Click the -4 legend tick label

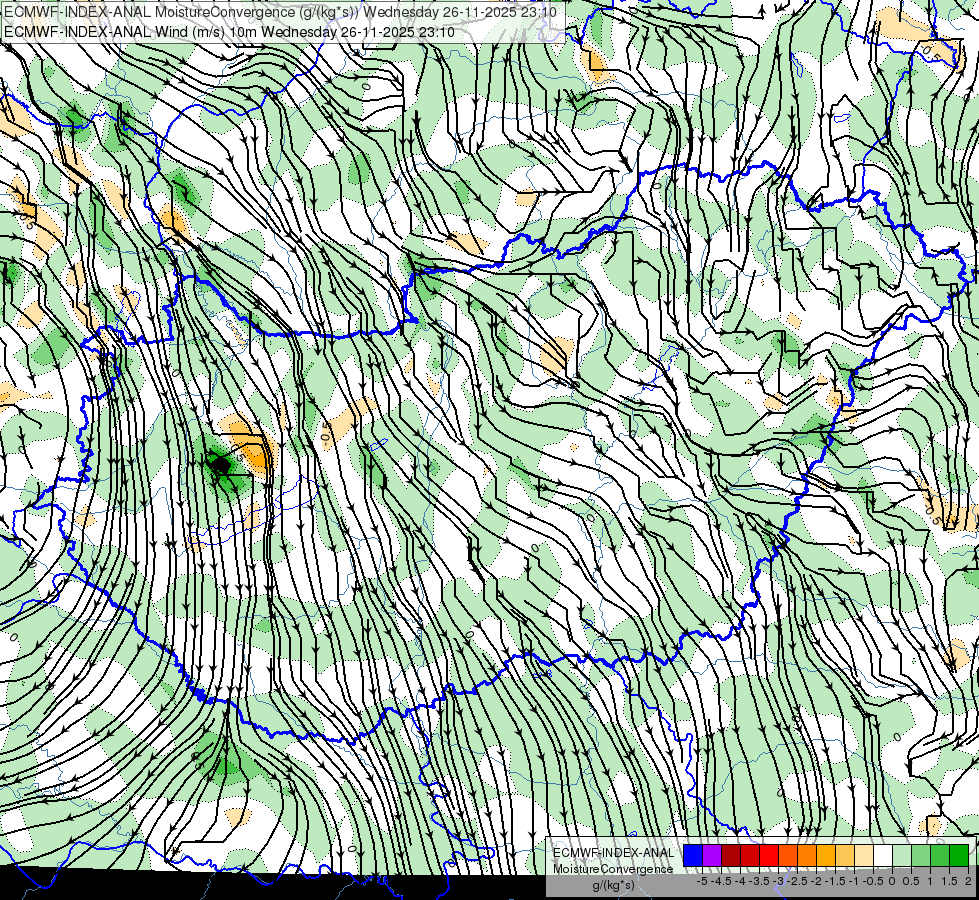click(x=740, y=881)
